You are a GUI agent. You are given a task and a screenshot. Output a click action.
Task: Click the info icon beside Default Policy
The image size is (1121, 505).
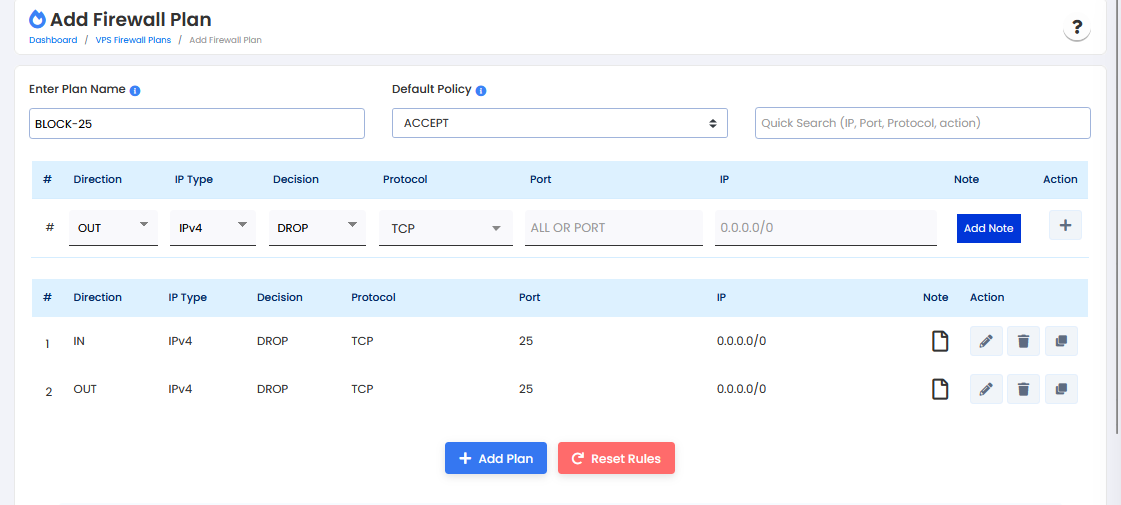tap(481, 90)
